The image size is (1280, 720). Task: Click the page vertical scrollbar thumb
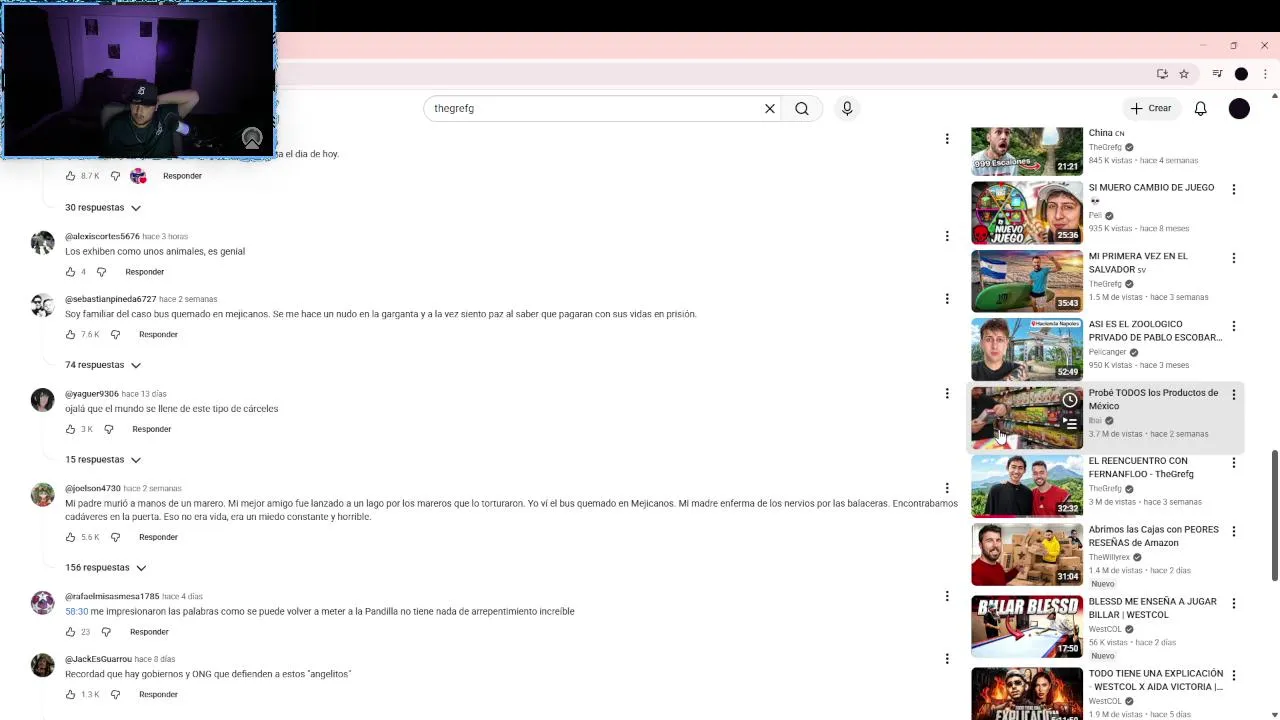coord(1274,515)
